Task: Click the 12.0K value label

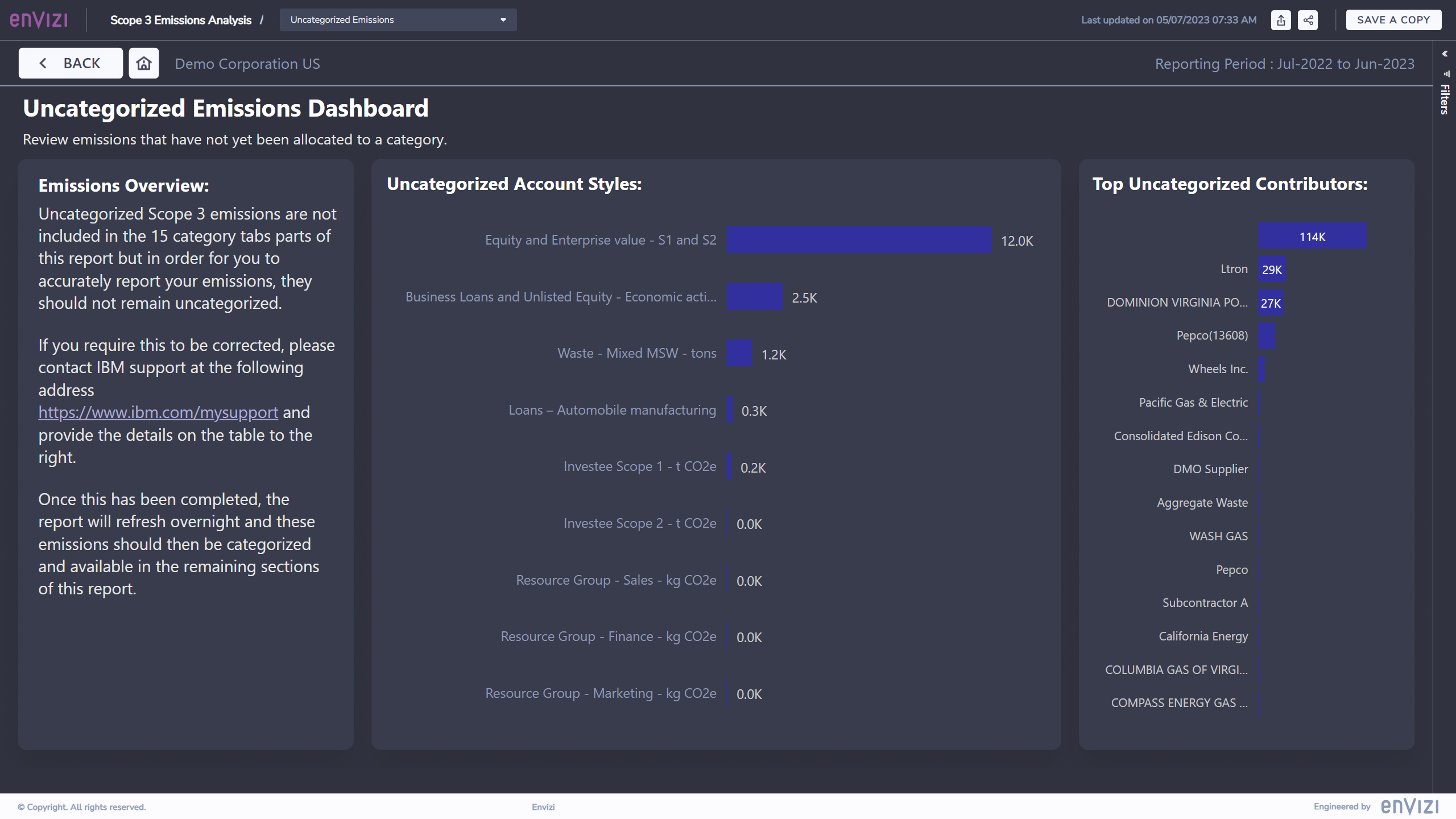Action: (x=1017, y=241)
